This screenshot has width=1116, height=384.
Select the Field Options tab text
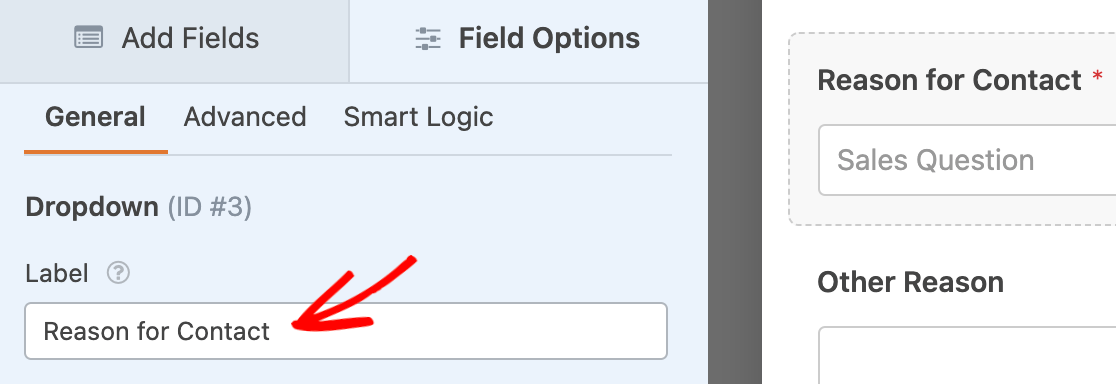pyautogui.click(x=549, y=38)
